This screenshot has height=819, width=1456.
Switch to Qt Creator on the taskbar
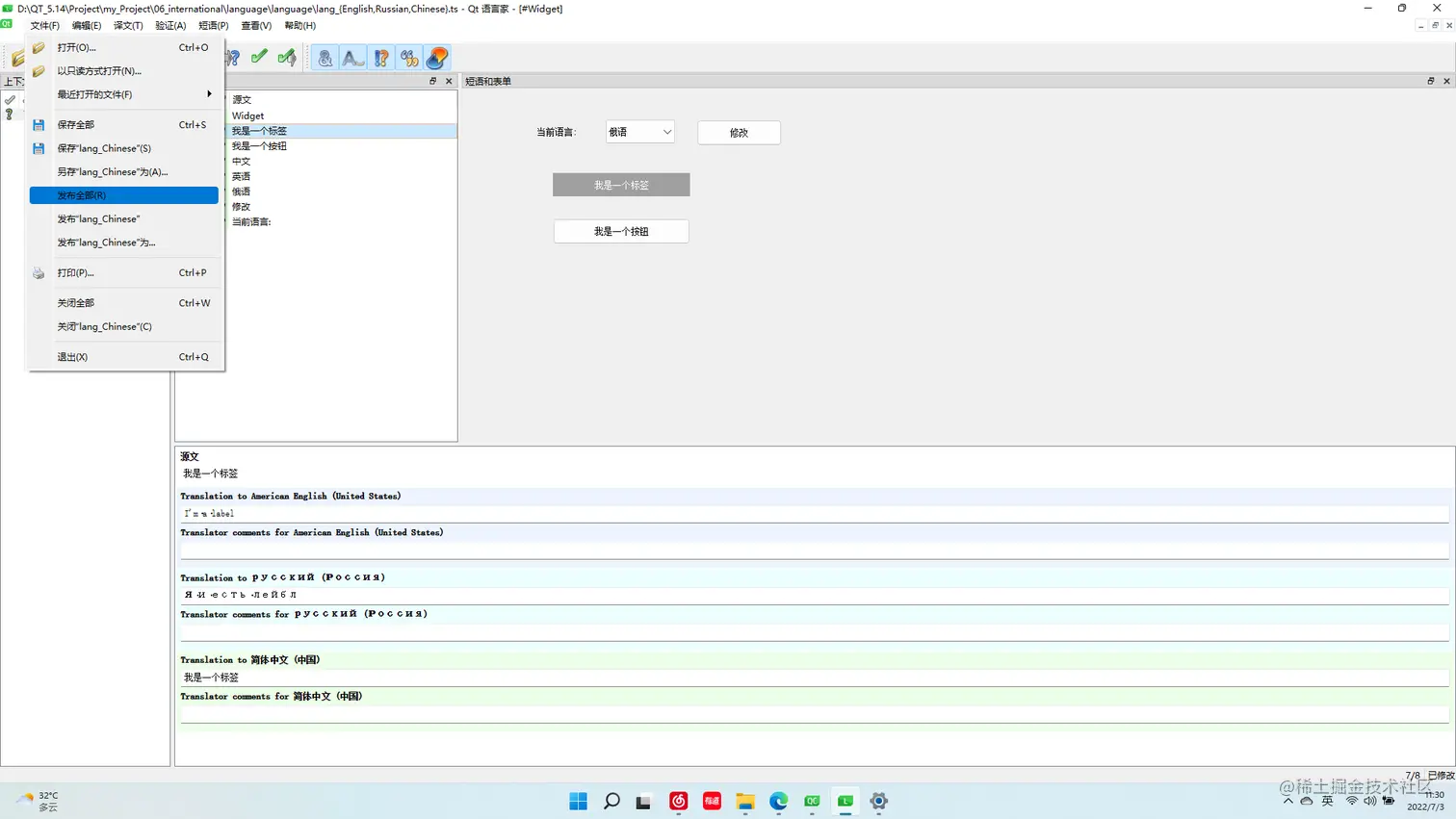[812, 801]
